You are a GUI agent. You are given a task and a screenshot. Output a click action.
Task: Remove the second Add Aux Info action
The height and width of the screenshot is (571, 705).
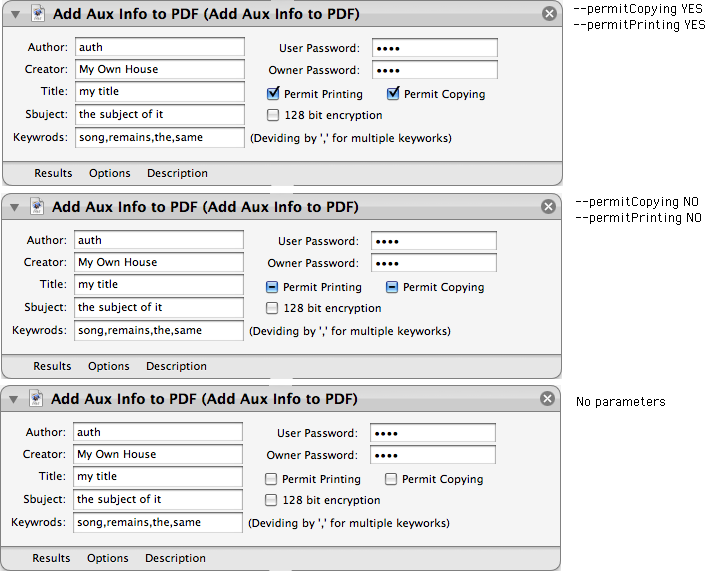point(548,207)
